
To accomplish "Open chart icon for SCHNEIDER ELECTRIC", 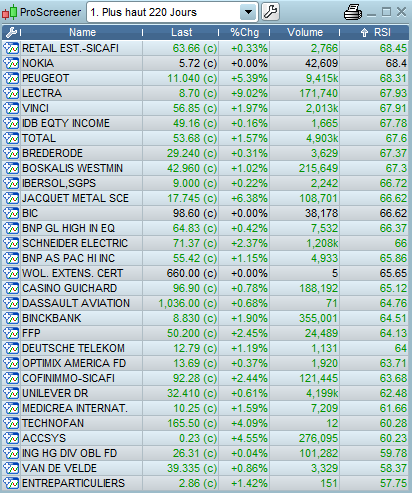I will pyautogui.click(x=11, y=243).
